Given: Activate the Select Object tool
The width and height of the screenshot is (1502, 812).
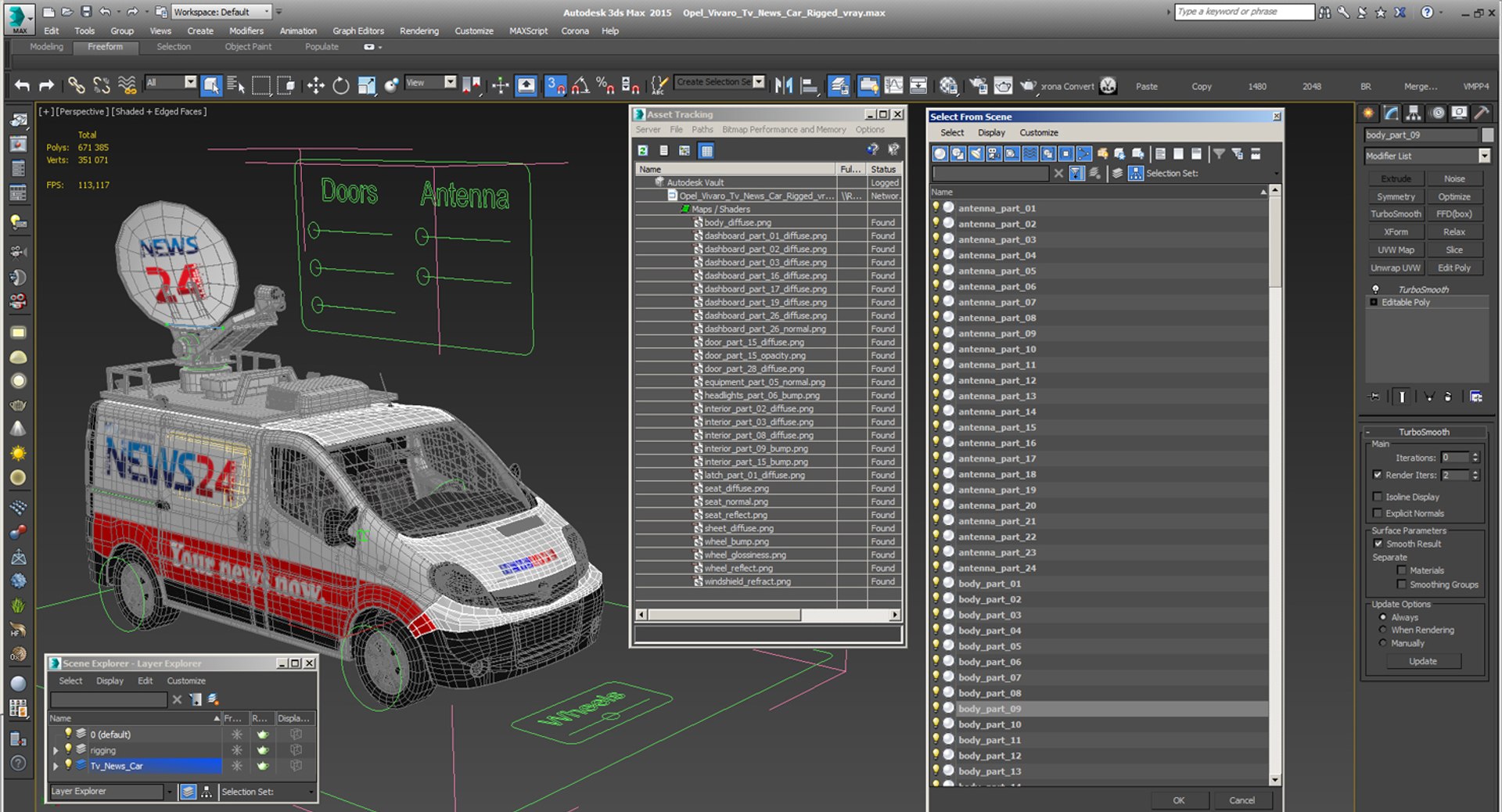Looking at the screenshot, I should point(211,85).
